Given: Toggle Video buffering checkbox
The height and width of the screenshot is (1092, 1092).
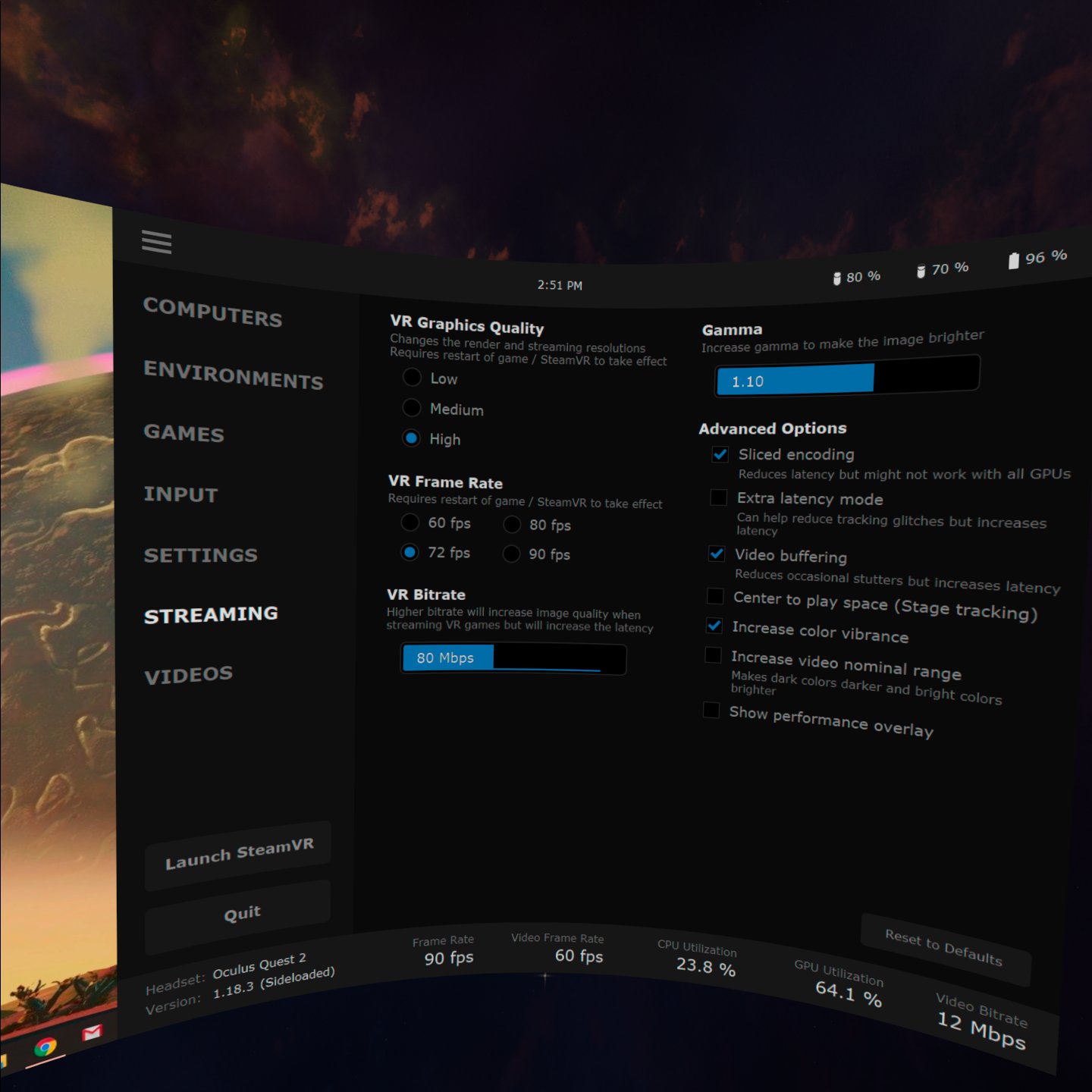Looking at the screenshot, I should [x=716, y=554].
